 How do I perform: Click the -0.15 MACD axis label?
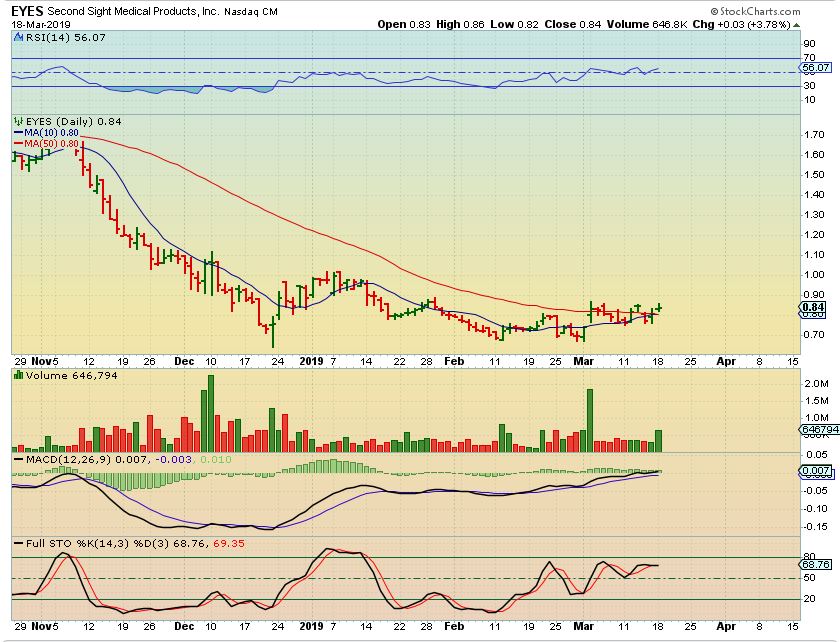coord(816,527)
